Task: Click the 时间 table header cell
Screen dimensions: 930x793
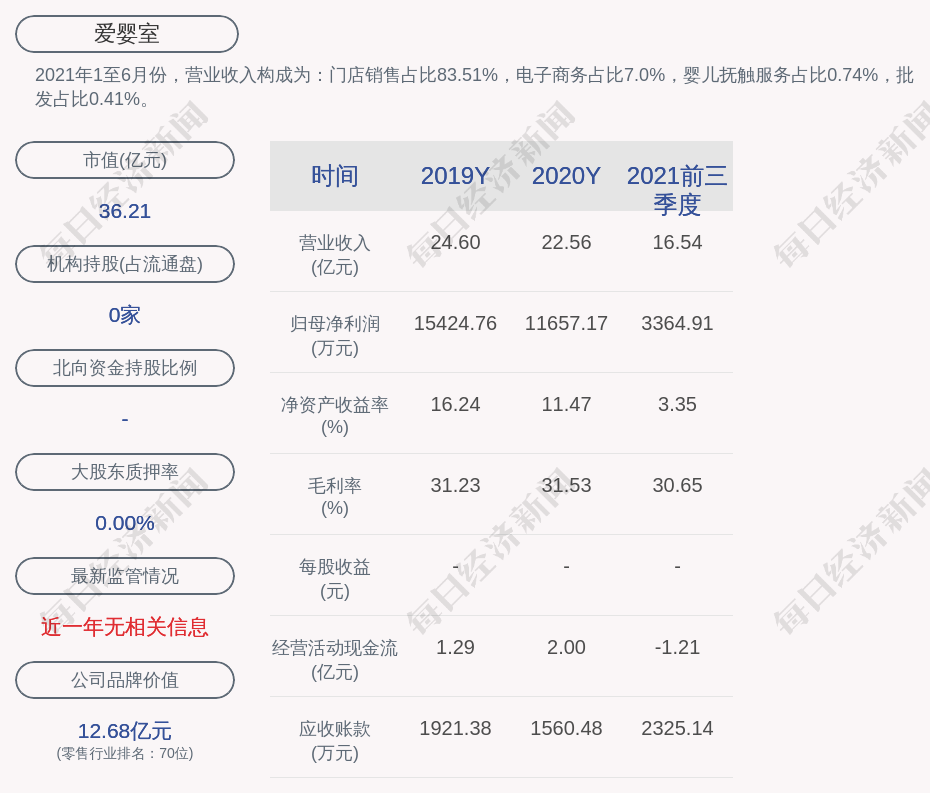Action: (x=335, y=176)
